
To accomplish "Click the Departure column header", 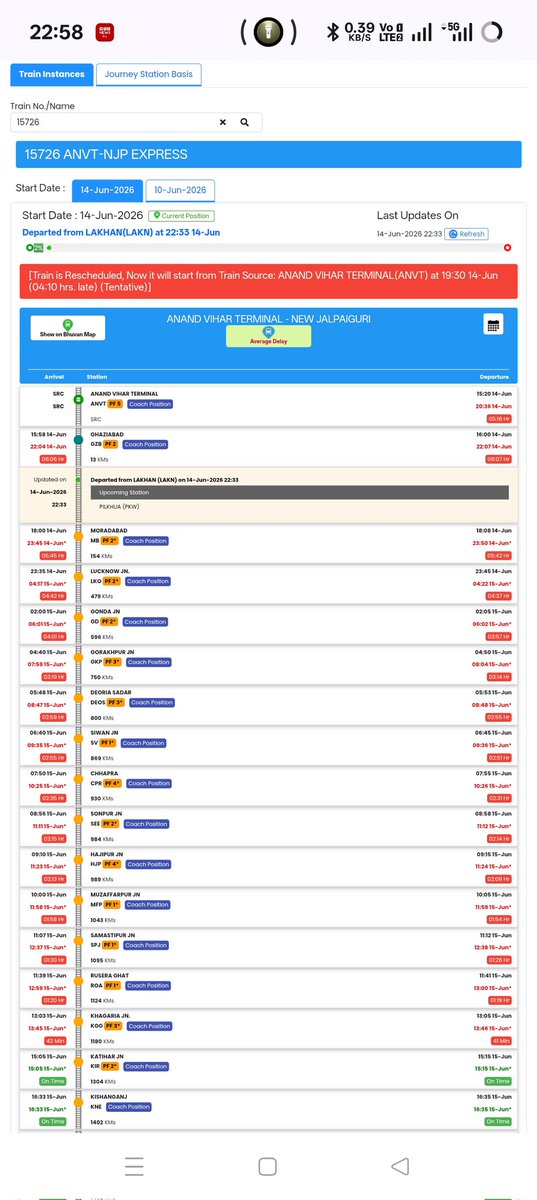I will pyautogui.click(x=494, y=377).
